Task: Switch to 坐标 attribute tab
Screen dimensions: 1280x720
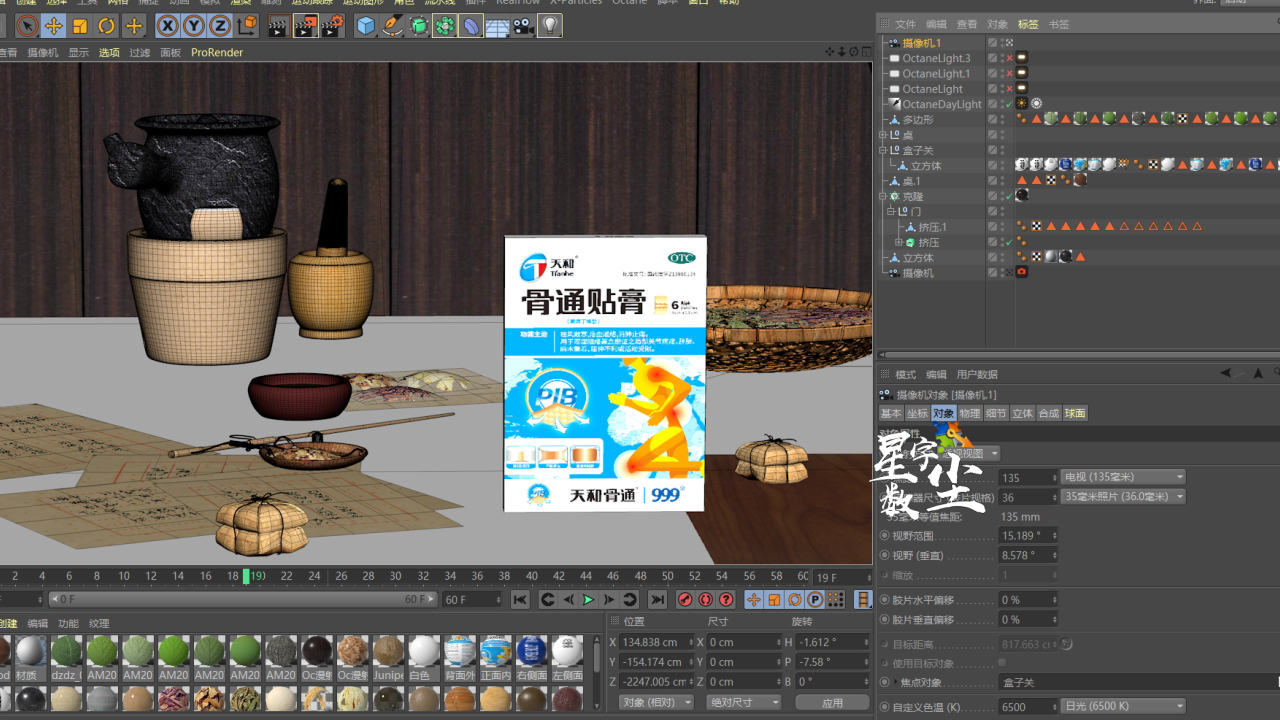Action: [917, 413]
